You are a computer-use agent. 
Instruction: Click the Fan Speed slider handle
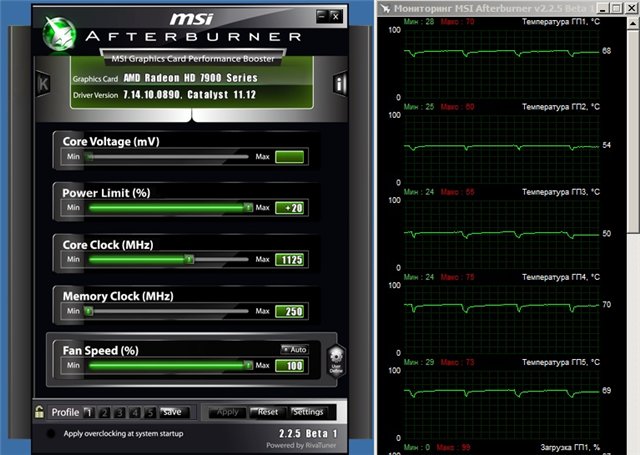(x=248, y=365)
